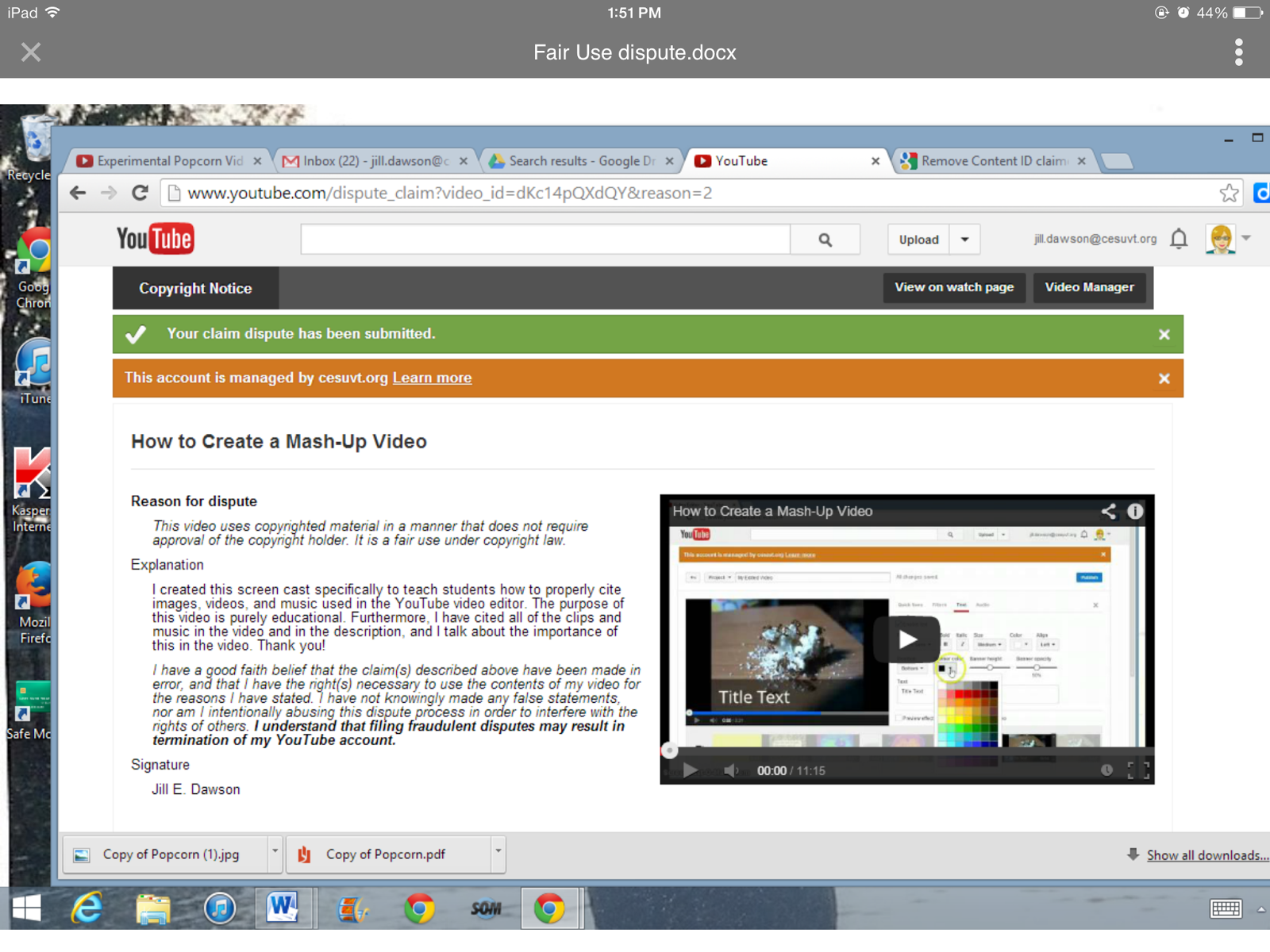The image size is (1270, 952).
Task: Click the Chrome address bar URL
Action: tap(450, 194)
